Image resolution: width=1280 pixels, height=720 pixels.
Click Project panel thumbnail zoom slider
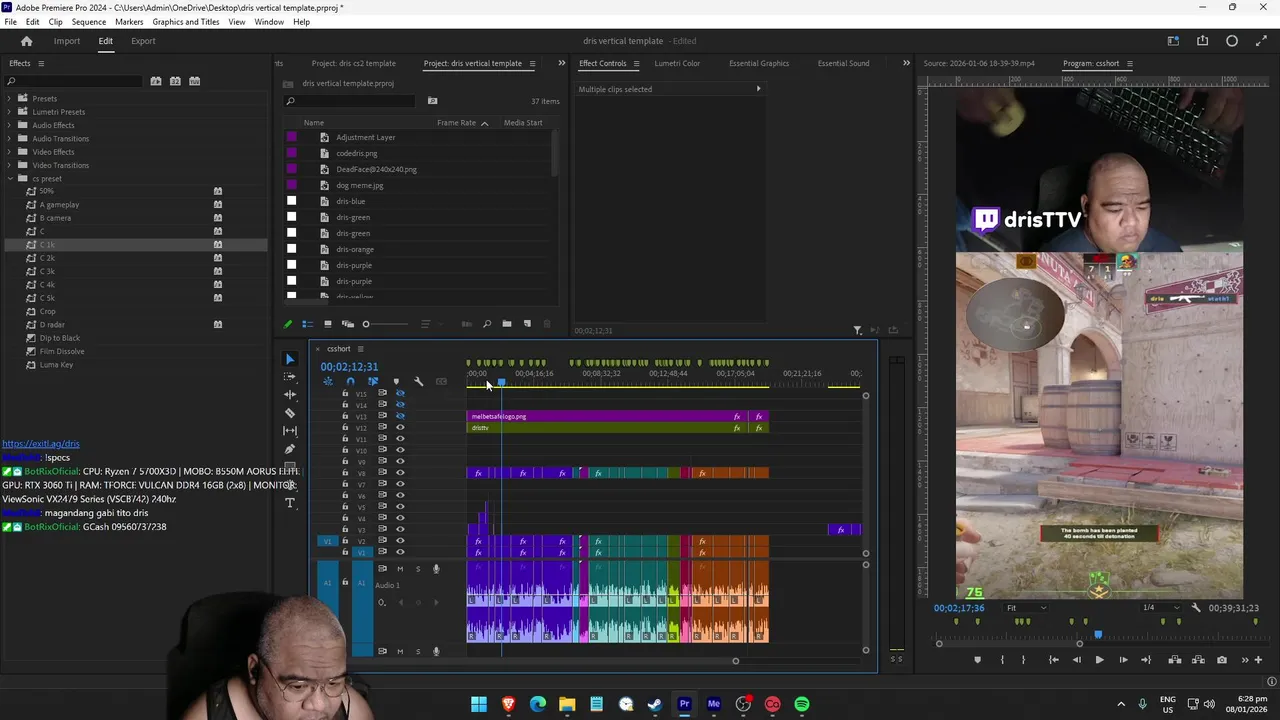[x=386, y=324]
